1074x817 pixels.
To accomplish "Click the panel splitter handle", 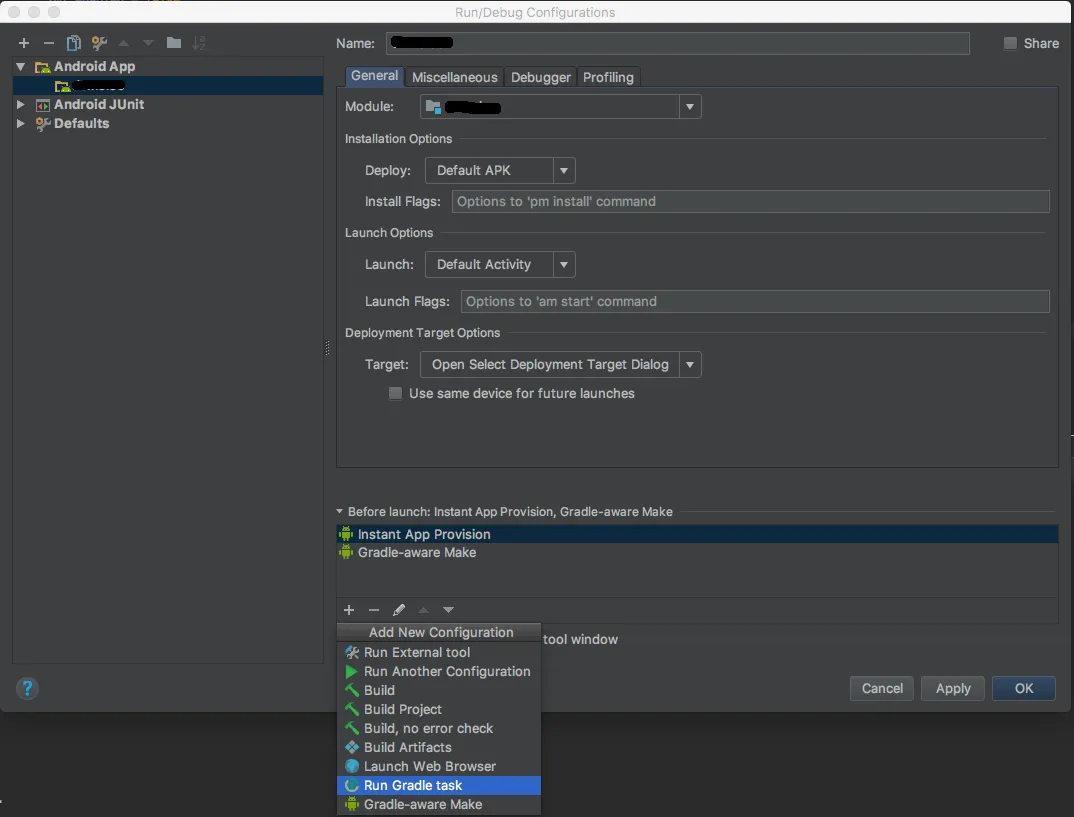I will (x=327, y=348).
